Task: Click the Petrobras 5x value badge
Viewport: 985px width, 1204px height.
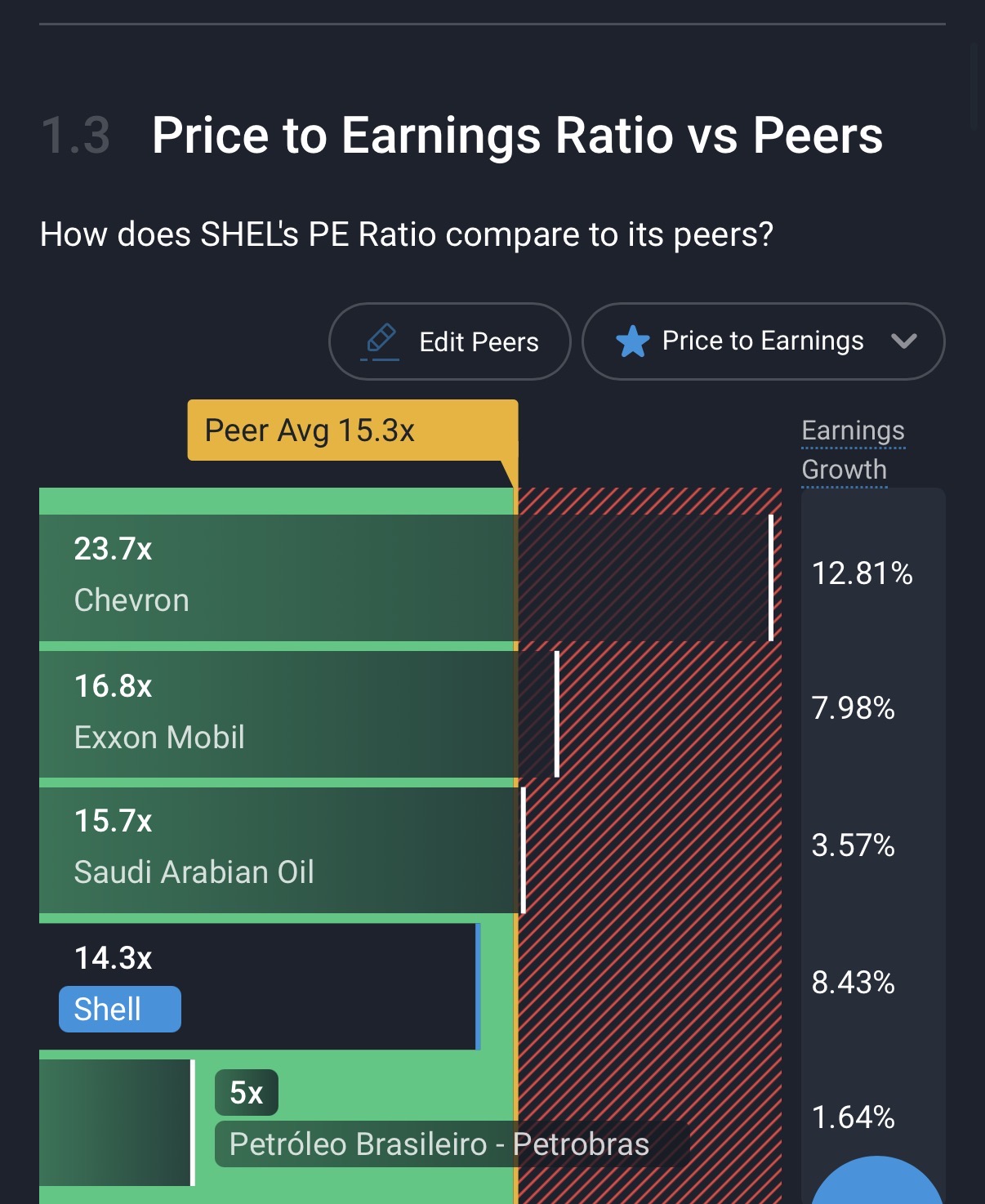Action: (246, 1093)
